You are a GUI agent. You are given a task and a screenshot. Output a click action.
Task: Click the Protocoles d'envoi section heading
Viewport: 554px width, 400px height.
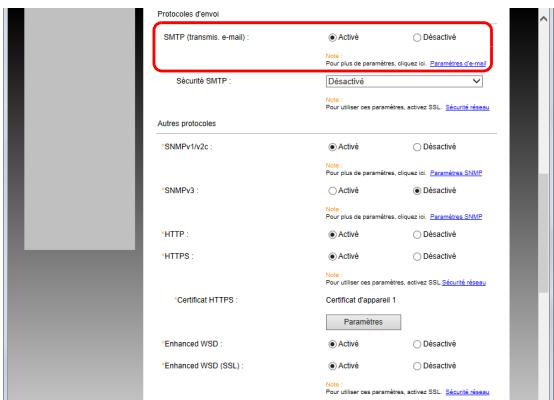click(x=188, y=14)
